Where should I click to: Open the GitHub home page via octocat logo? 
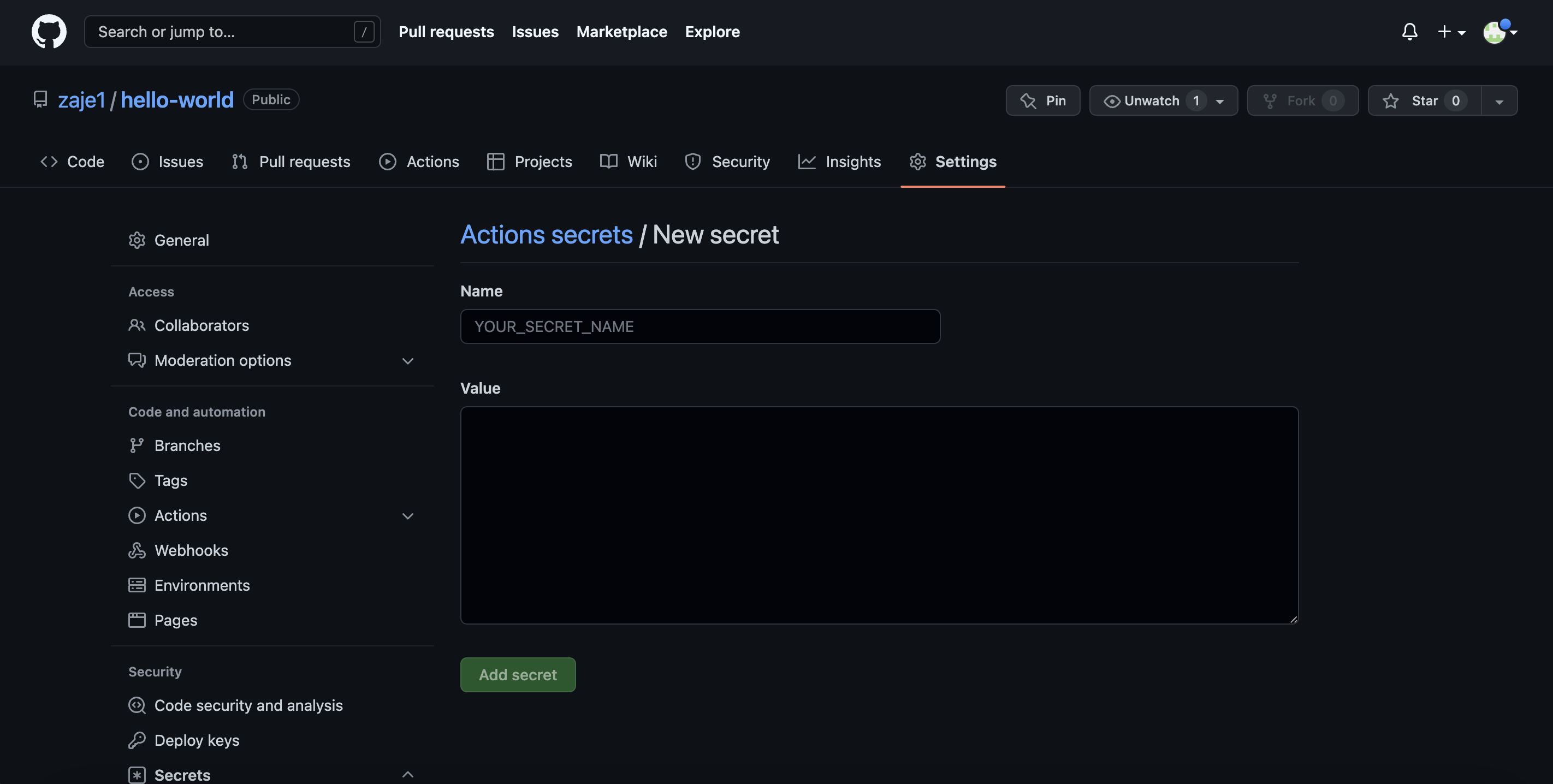[48, 31]
